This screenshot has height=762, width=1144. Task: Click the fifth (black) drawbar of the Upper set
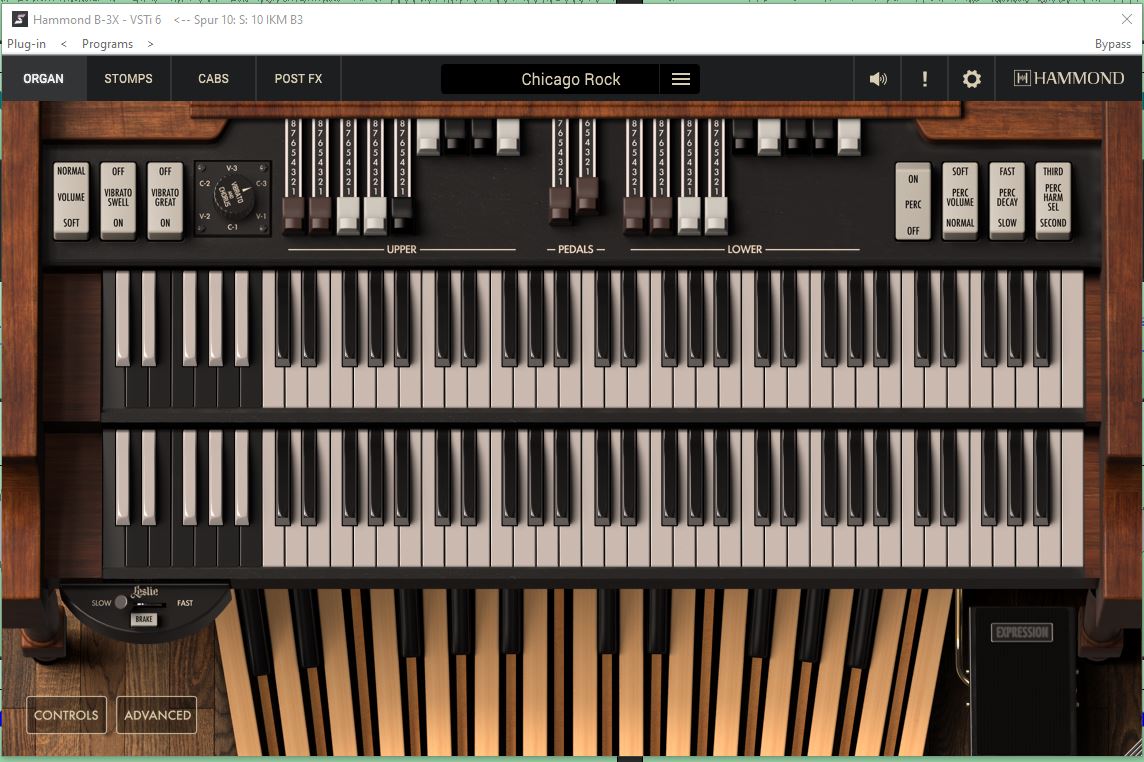tap(402, 215)
